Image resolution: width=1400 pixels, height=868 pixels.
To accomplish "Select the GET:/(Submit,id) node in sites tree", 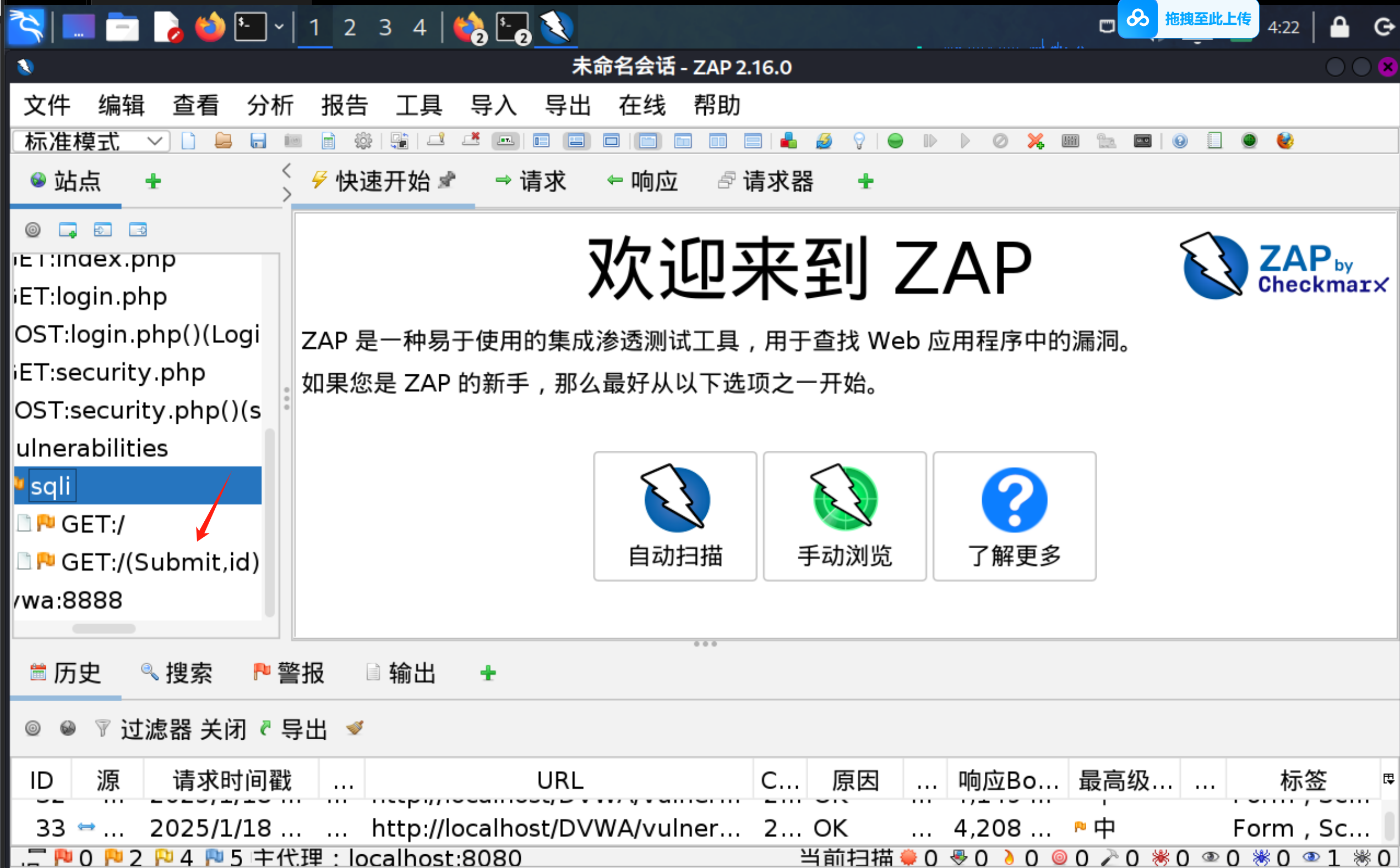I will coord(160,562).
